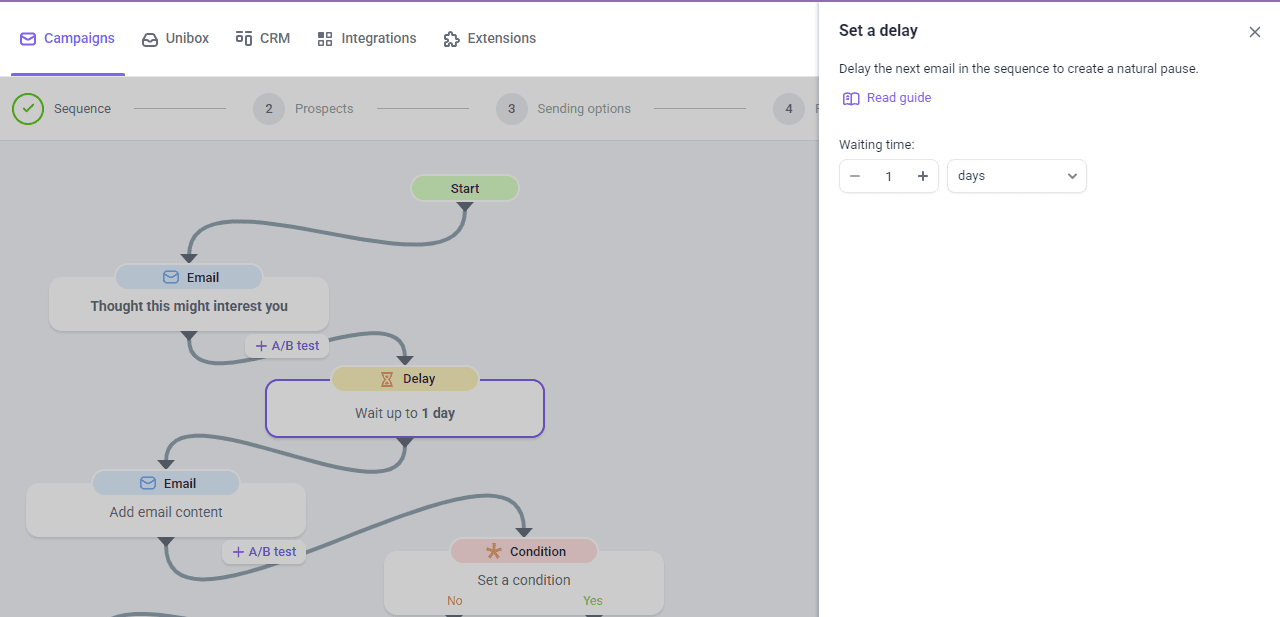Click the envelope icon on second Email node
Screen dimensions: 1280x617
tap(148, 483)
